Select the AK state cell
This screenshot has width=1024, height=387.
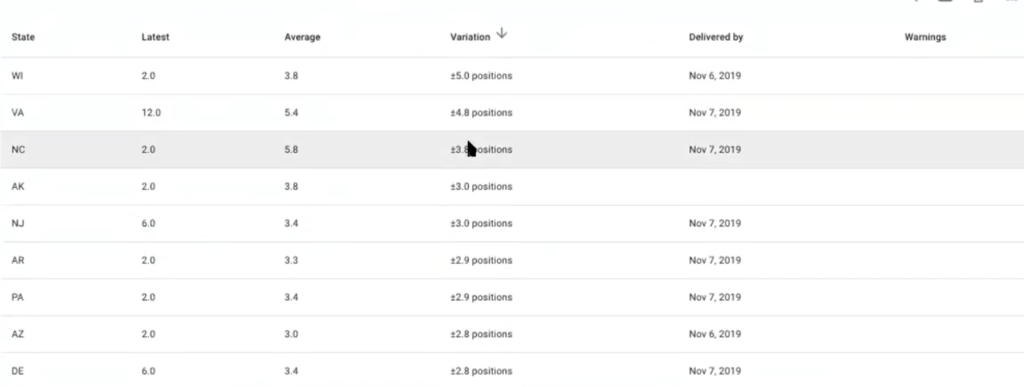18,187
